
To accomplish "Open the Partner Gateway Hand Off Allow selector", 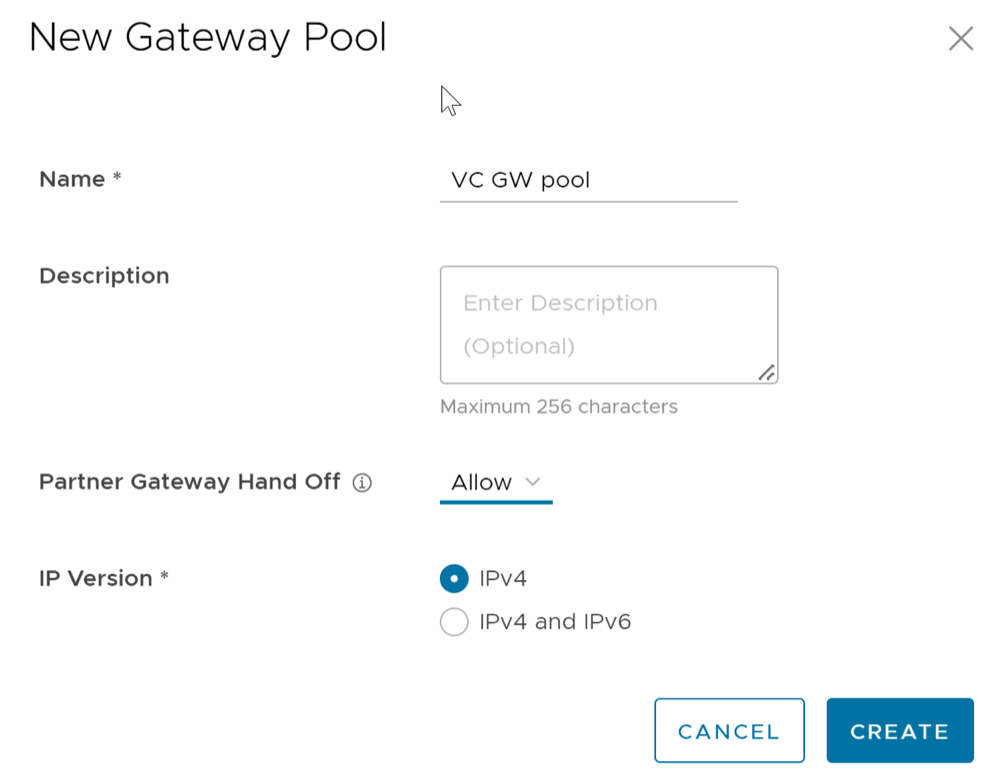I will point(495,482).
